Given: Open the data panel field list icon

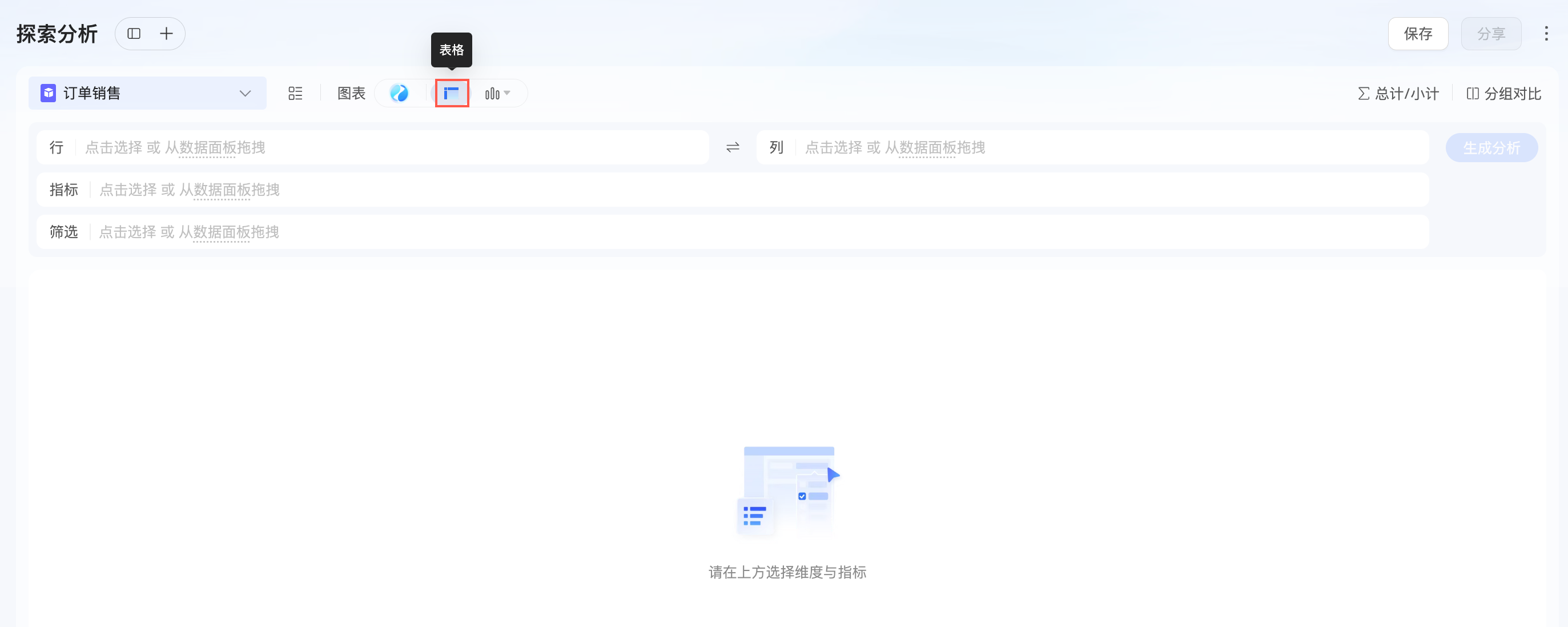Looking at the screenshot, I should 296,93.
